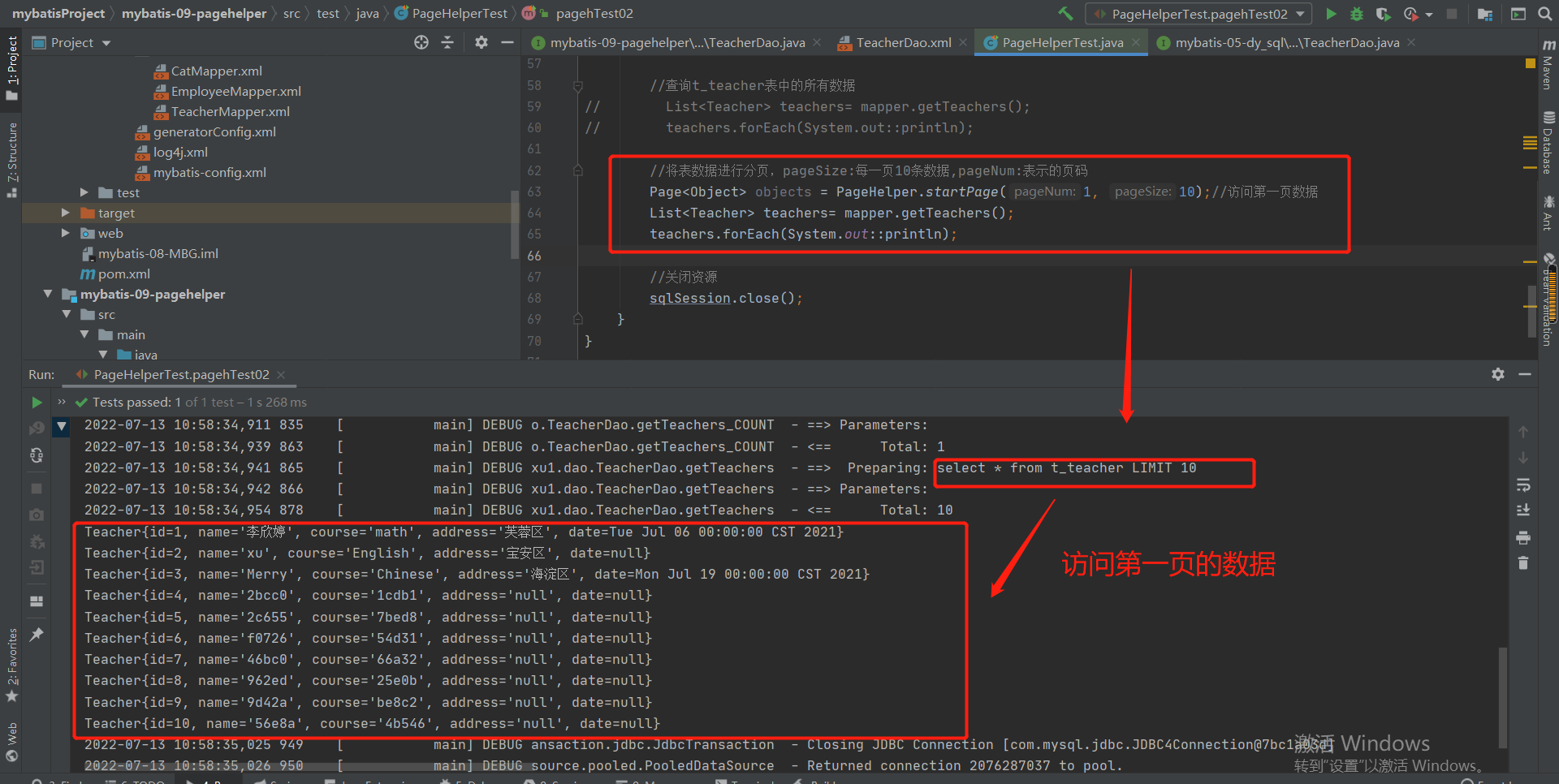Viewport: 1559px width, 784px height.
Task: Start debugging with the bug icon
Action: tap(1356, 14)
